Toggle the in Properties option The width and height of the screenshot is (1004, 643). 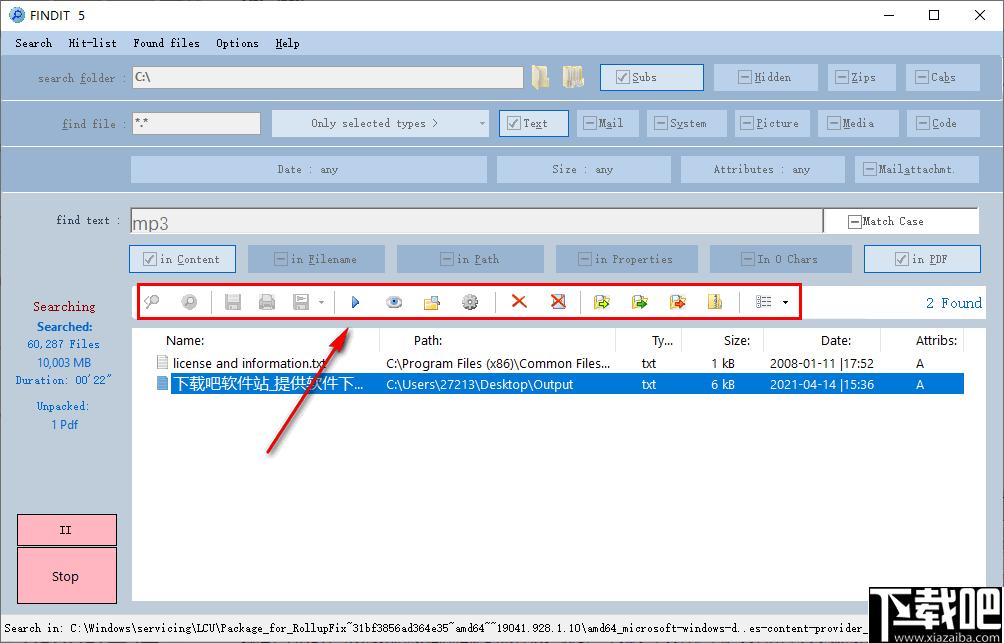(627, 259)
